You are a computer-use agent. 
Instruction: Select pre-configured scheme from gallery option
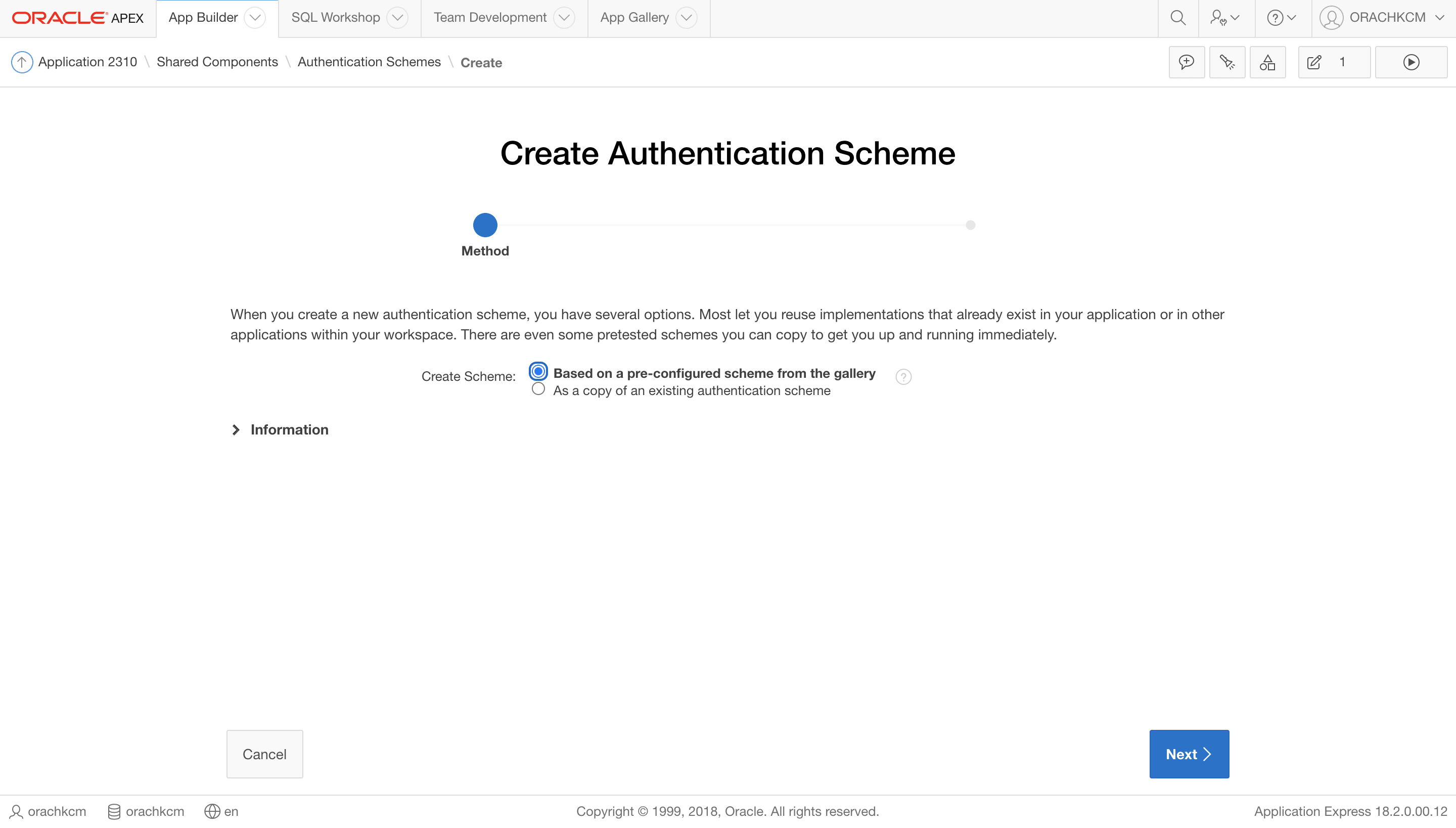(537, 372)
